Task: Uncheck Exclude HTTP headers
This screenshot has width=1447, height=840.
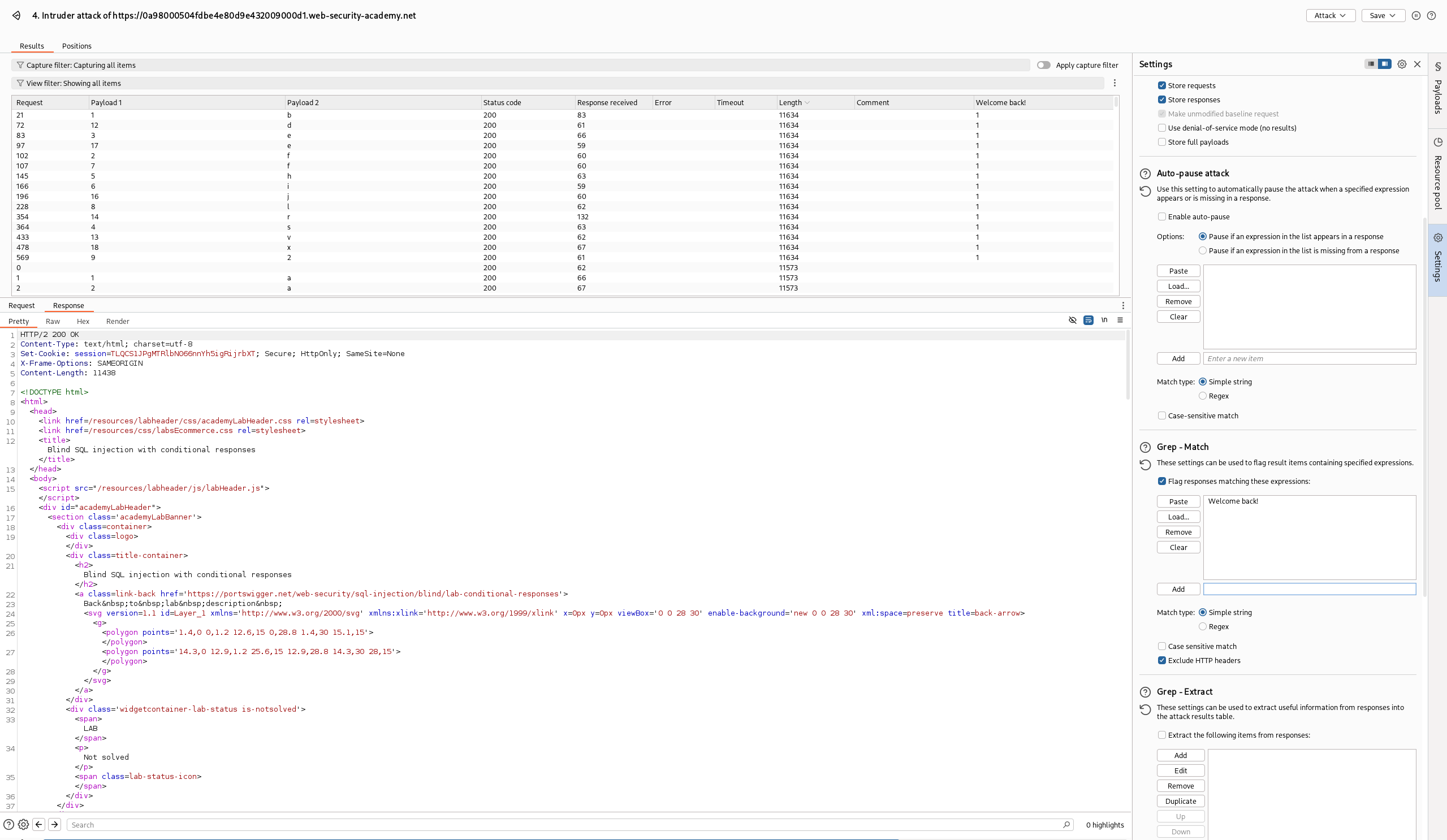Action: tap(1161, 661)
